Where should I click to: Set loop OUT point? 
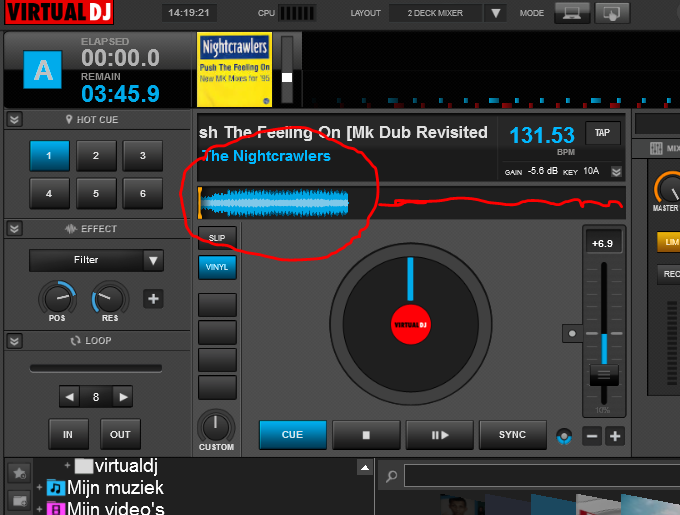[x=120, y=434]
